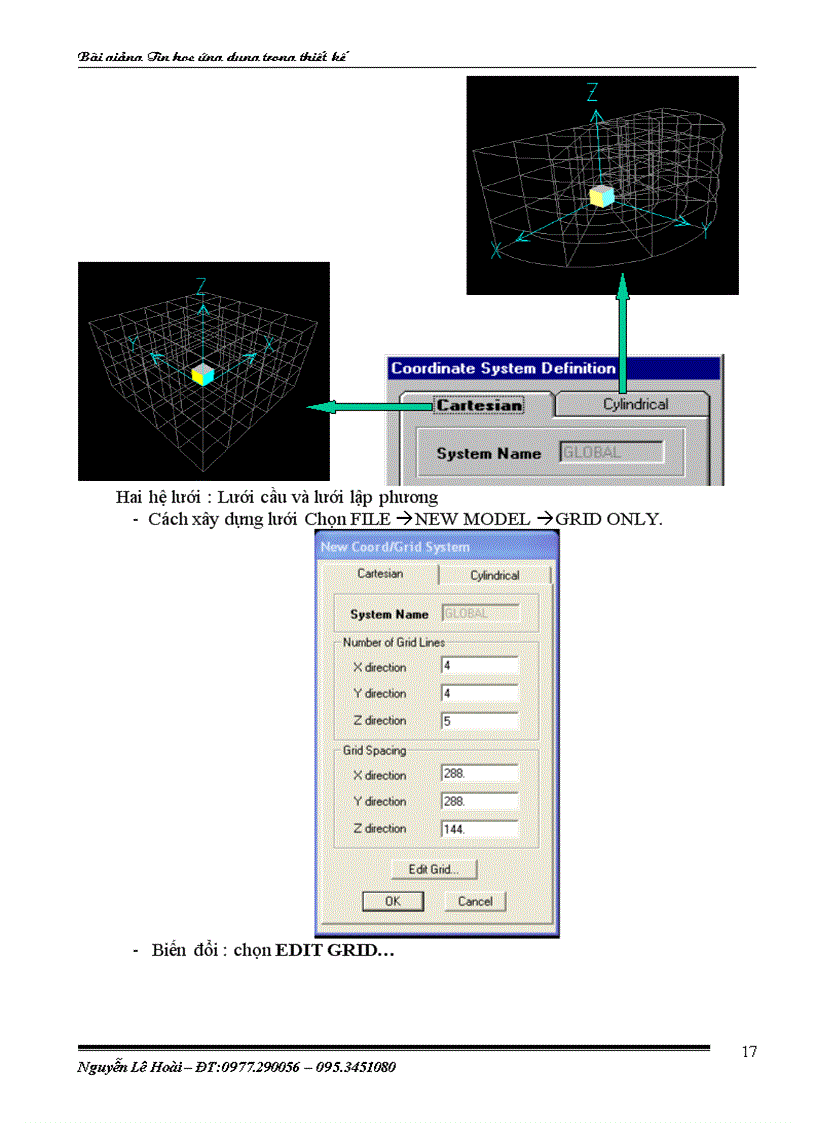Viewport: 816px width, 1123px height.
Task: Click the yellow cube in the Cartesian grid preview
Action: pos(203,376)
